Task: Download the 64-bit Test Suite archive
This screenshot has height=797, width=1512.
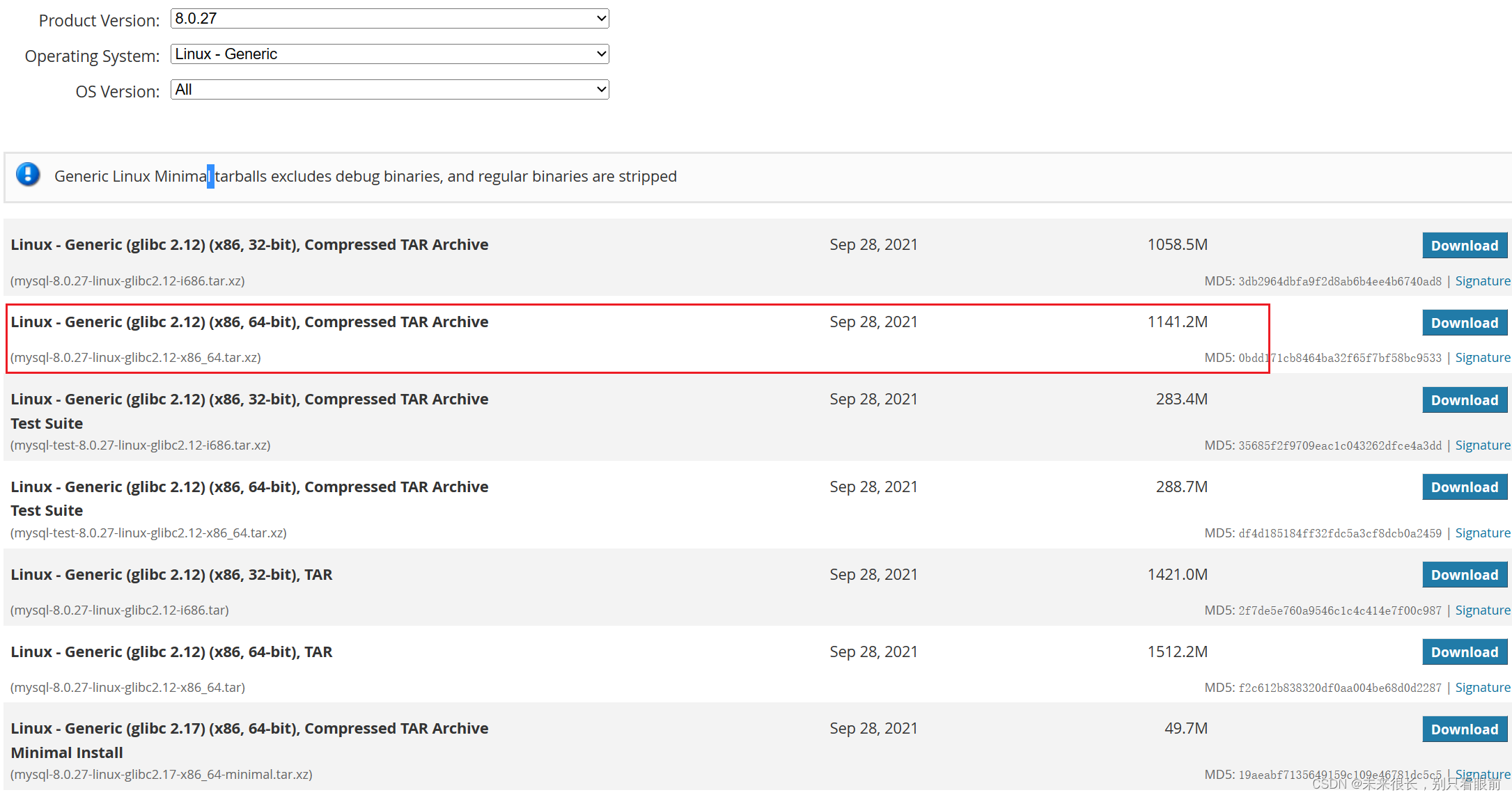Action: point(1464,487)
